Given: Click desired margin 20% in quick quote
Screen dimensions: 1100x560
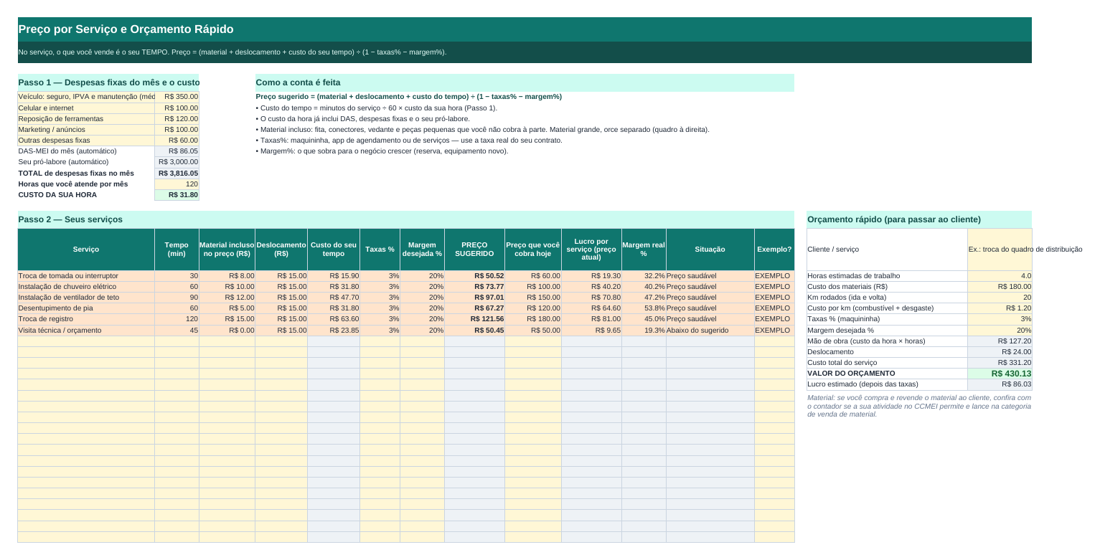Looking at the screenshot, I should (1000, 330).
